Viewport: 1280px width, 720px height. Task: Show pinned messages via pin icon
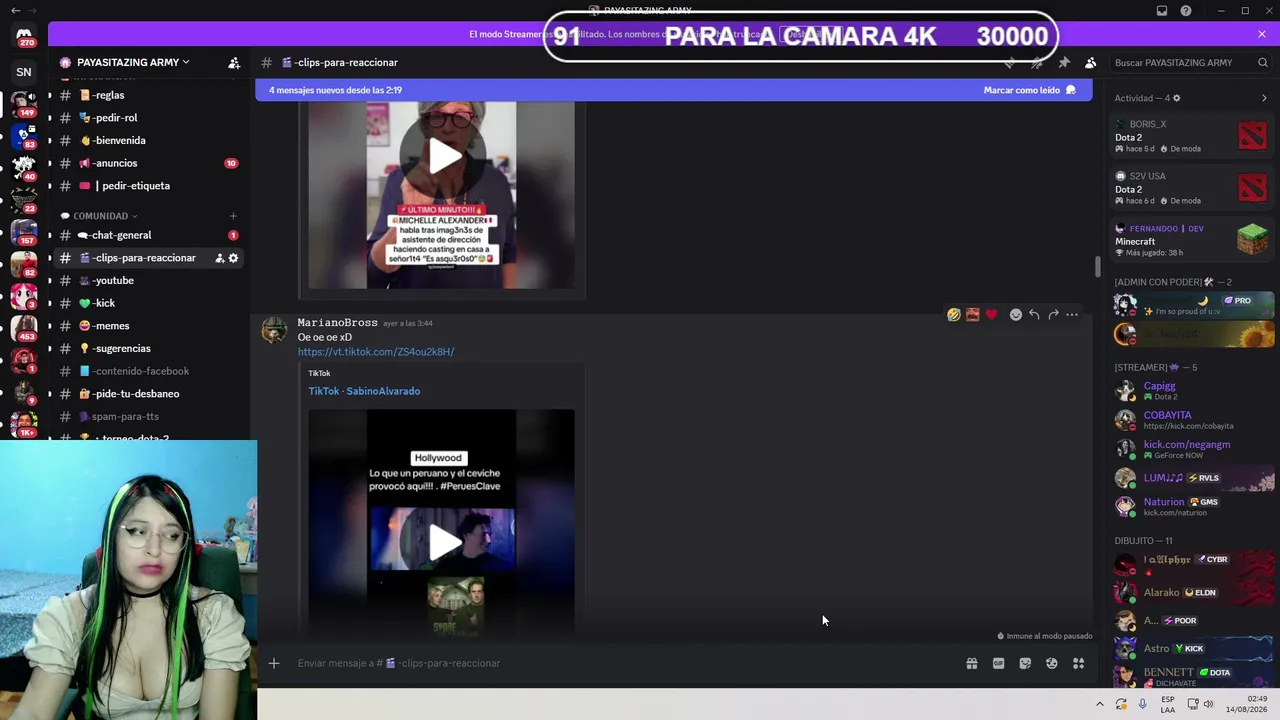(1064, 63)
